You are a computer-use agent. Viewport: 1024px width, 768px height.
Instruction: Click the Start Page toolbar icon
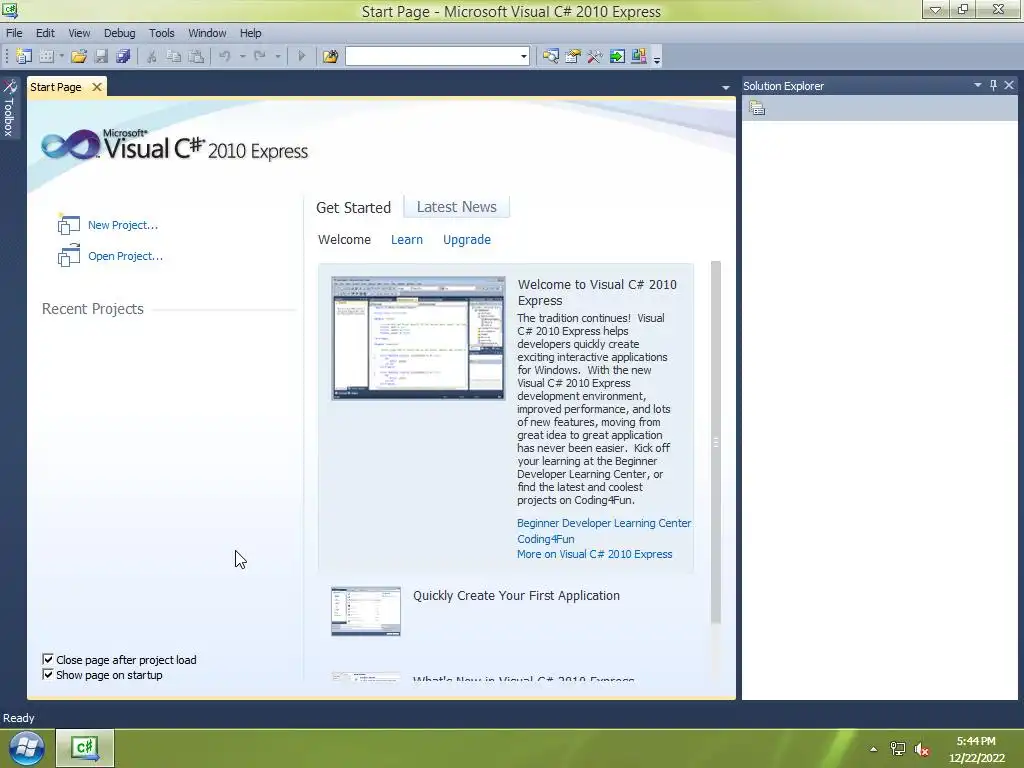[616, 57]
